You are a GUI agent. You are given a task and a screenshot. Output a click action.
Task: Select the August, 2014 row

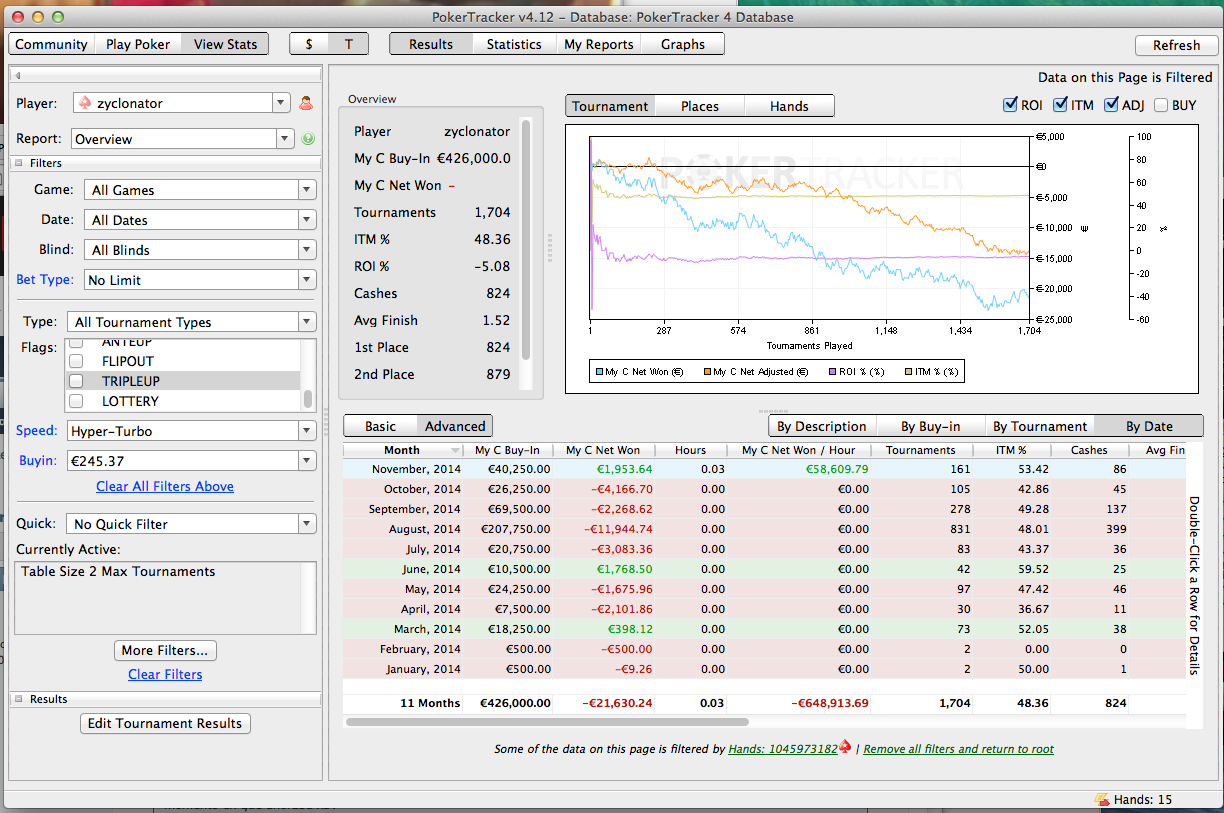(x=765, y=529)
